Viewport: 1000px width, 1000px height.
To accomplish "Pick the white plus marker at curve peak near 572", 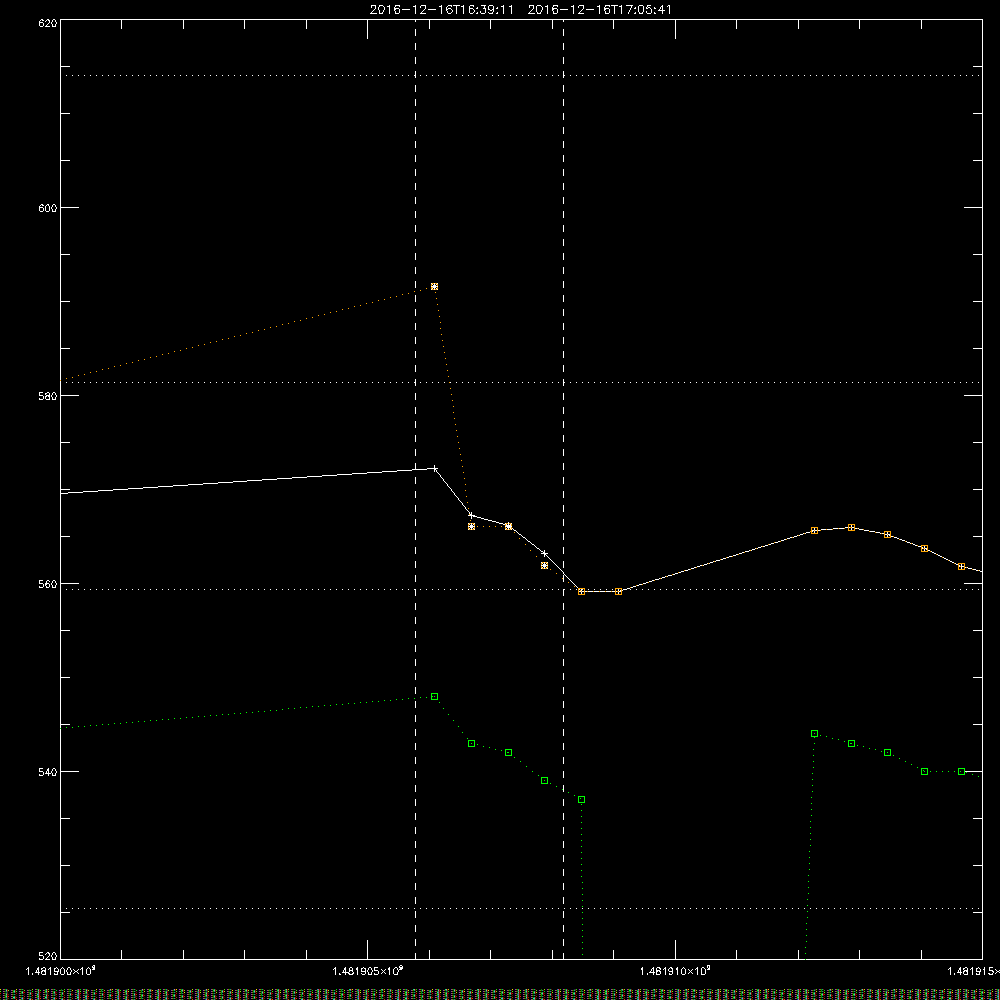I will (435, 469).
